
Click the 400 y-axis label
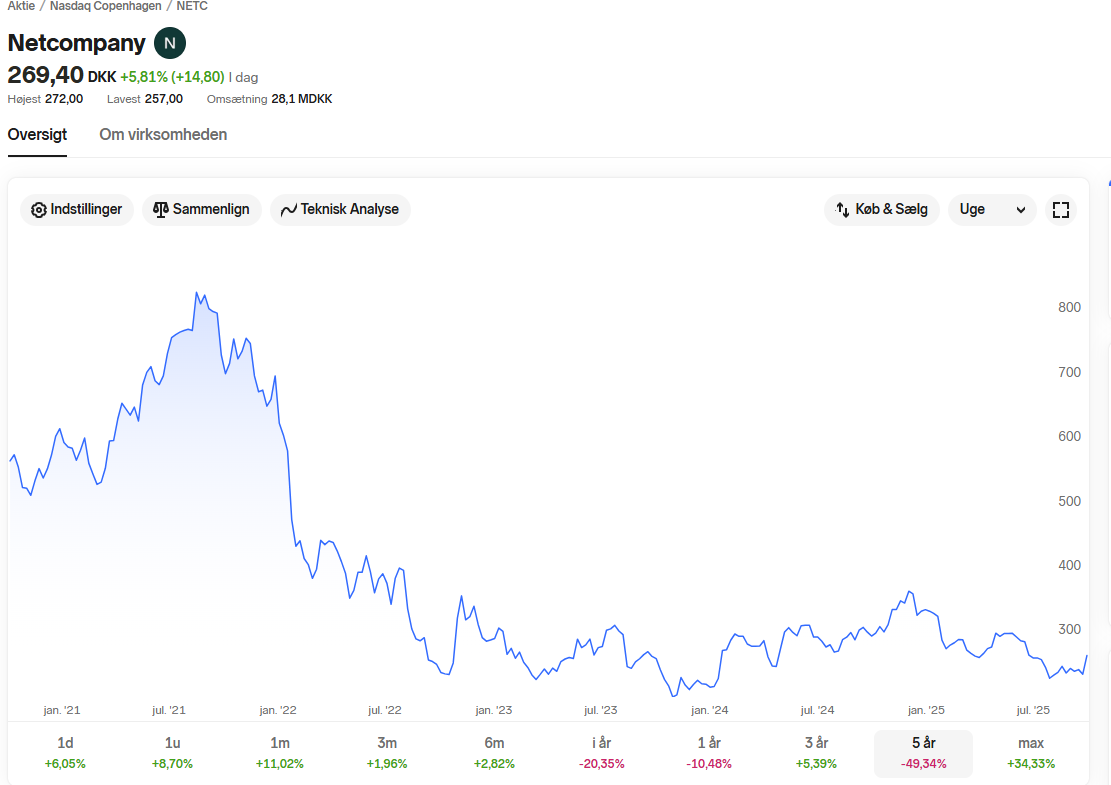pos(1069,565)
